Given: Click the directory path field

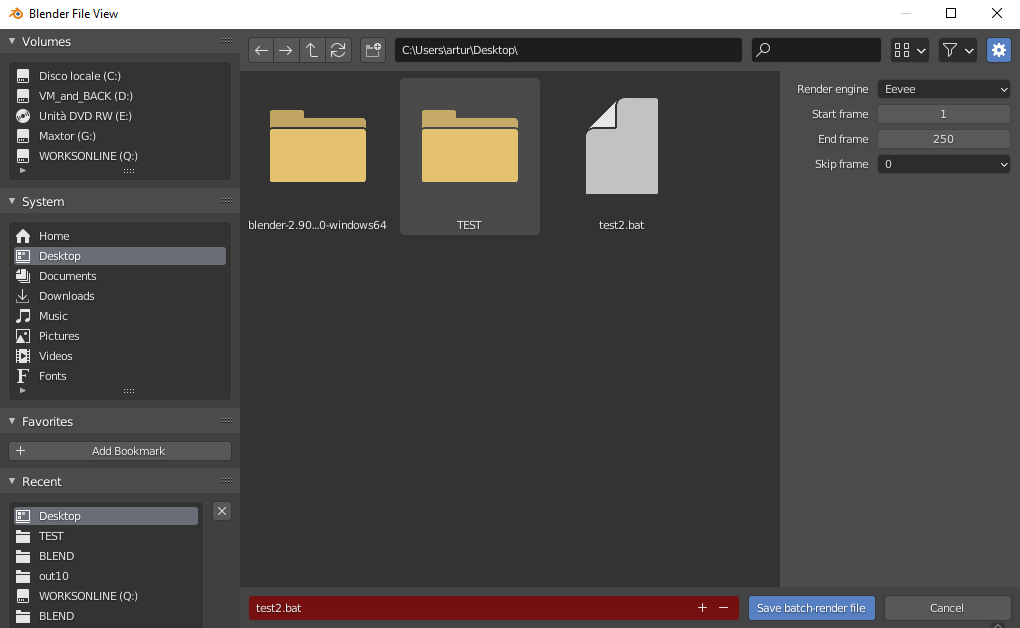Looking at the screenshot, I should tap(568, 50).
